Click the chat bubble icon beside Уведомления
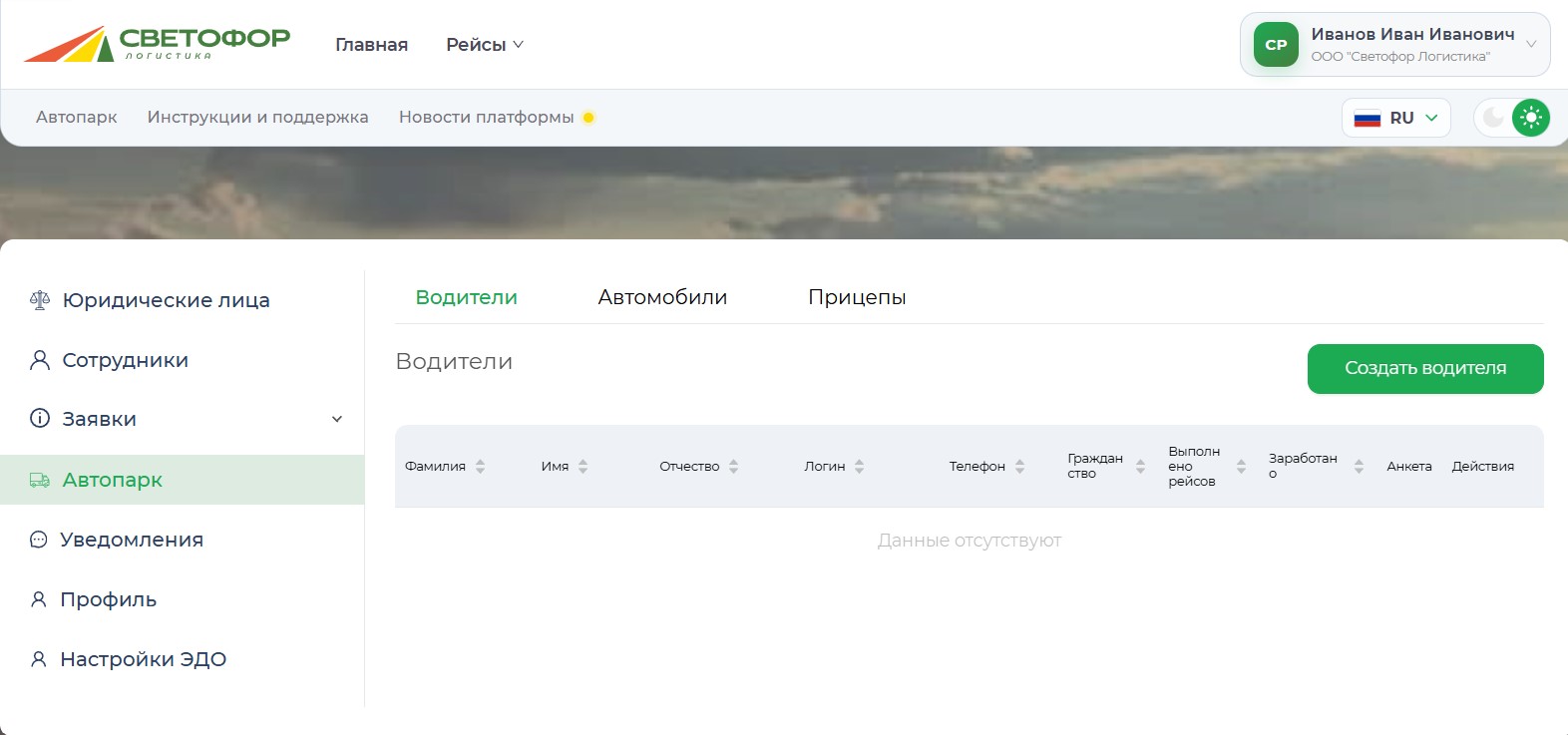The width and height of the screenshot is (1568, 735). (39, 540)
